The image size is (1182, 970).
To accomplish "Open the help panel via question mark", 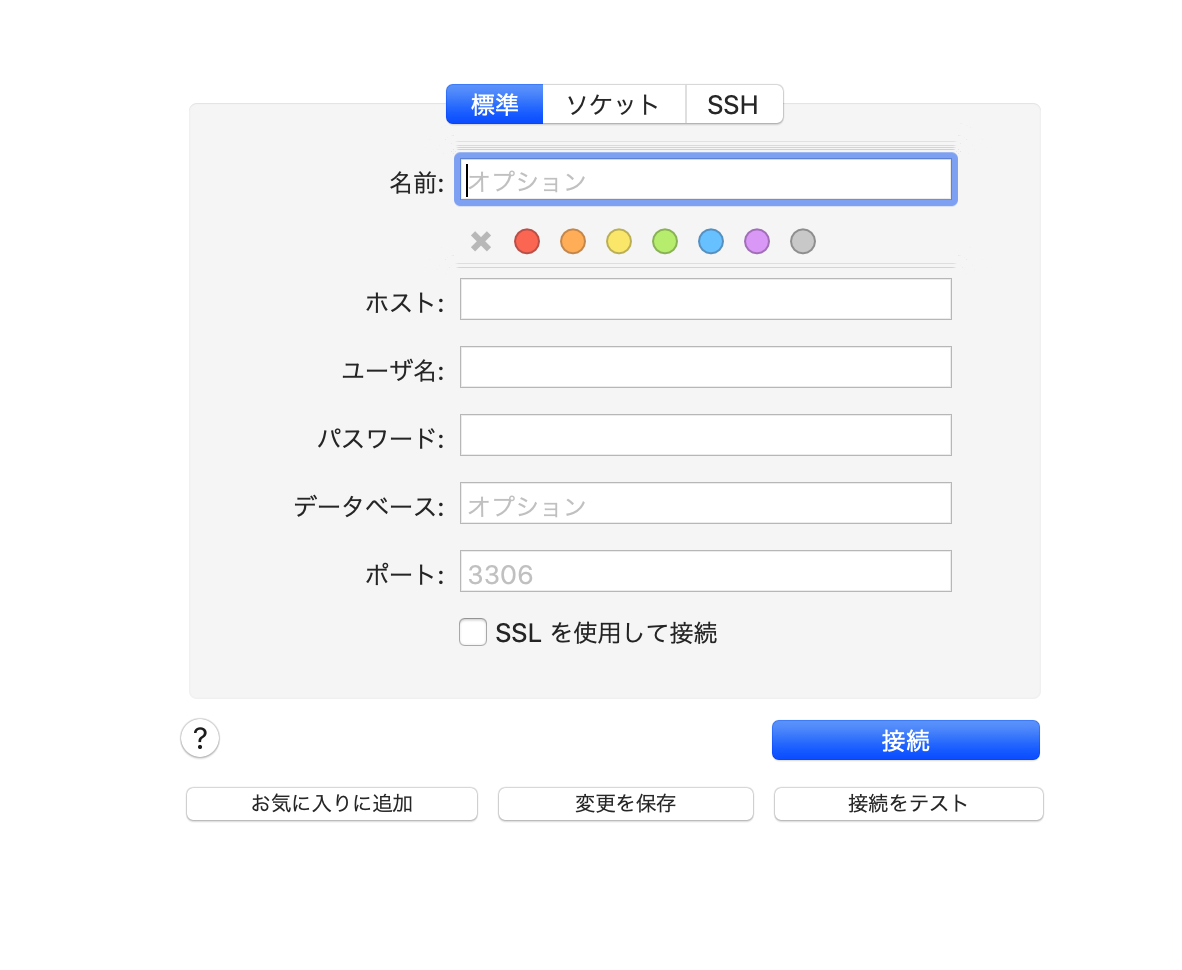I will (200, 739).
